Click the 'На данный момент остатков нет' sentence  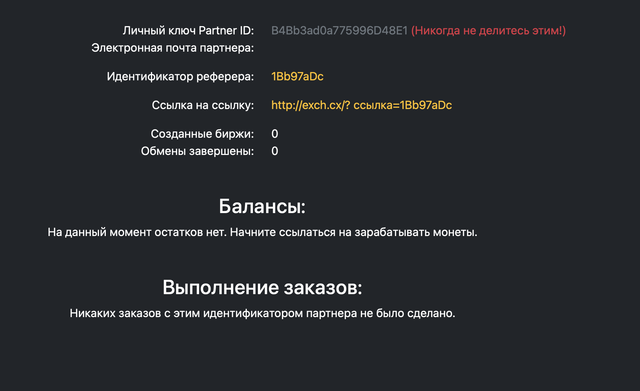point(137,232)
